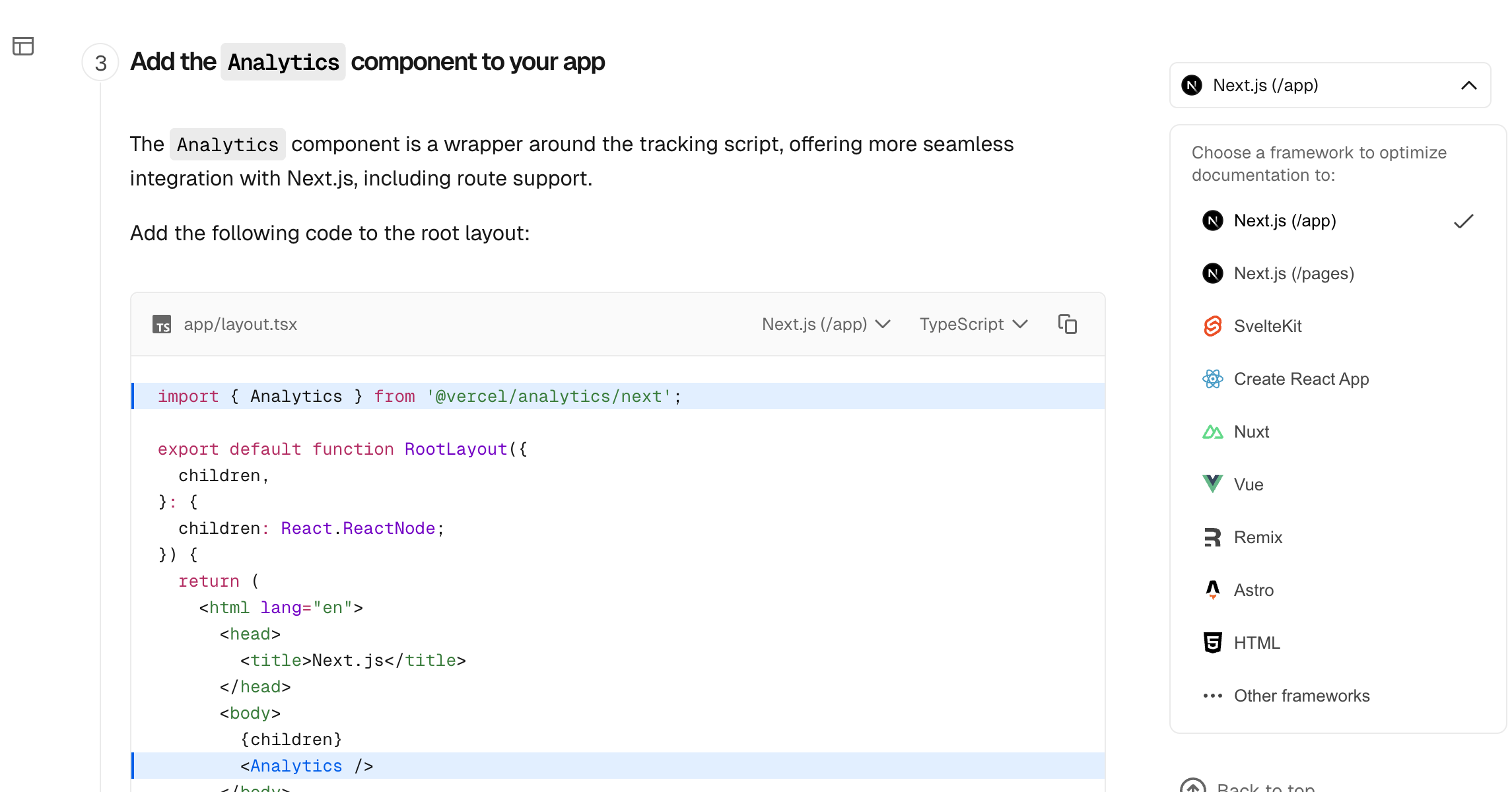1512x792 pixels.
Task: Pick the Create React App menu item
Action: [x=1301, y=379]
